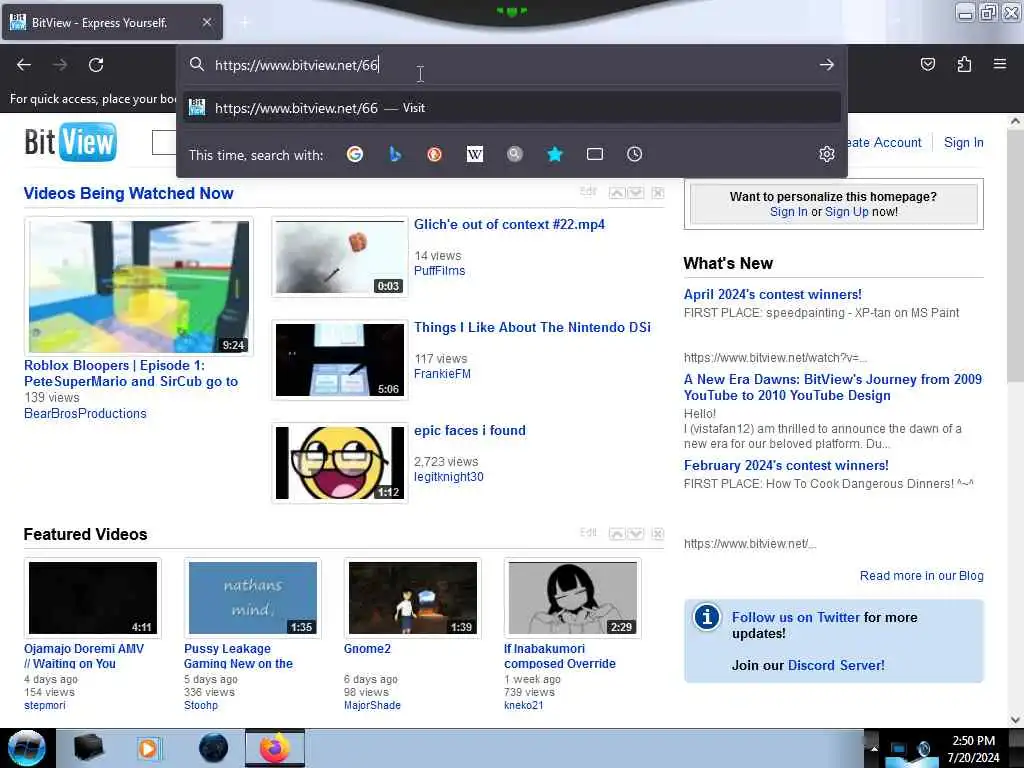This screenshot has width=1024, height=768.
Task: Move Featured Videos section up
Action: click(616, 534)
